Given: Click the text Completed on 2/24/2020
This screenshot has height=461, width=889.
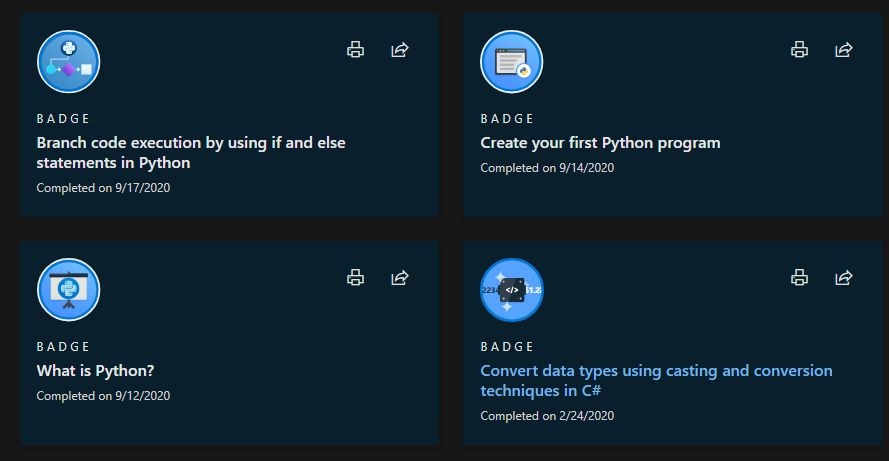Looking at the screenshot, I should coord(547,416).
